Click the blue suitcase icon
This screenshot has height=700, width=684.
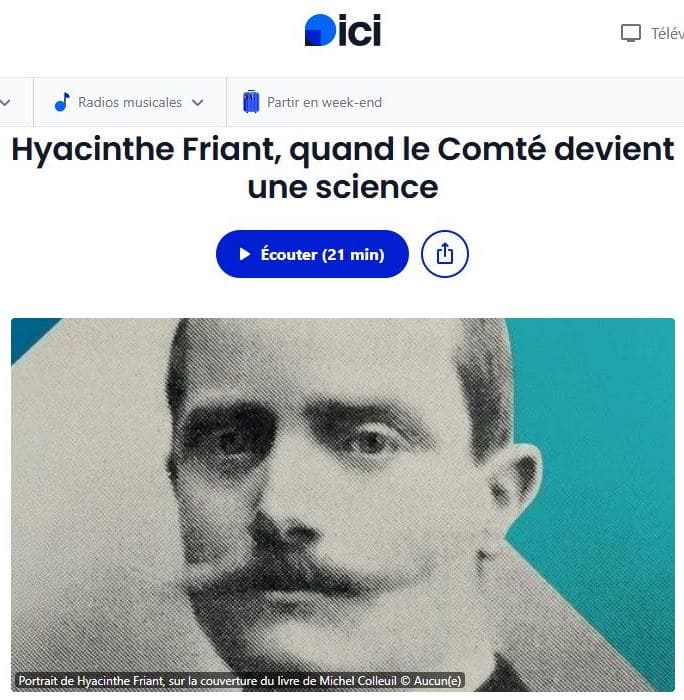pyautogui.click(x=251, y=102)
